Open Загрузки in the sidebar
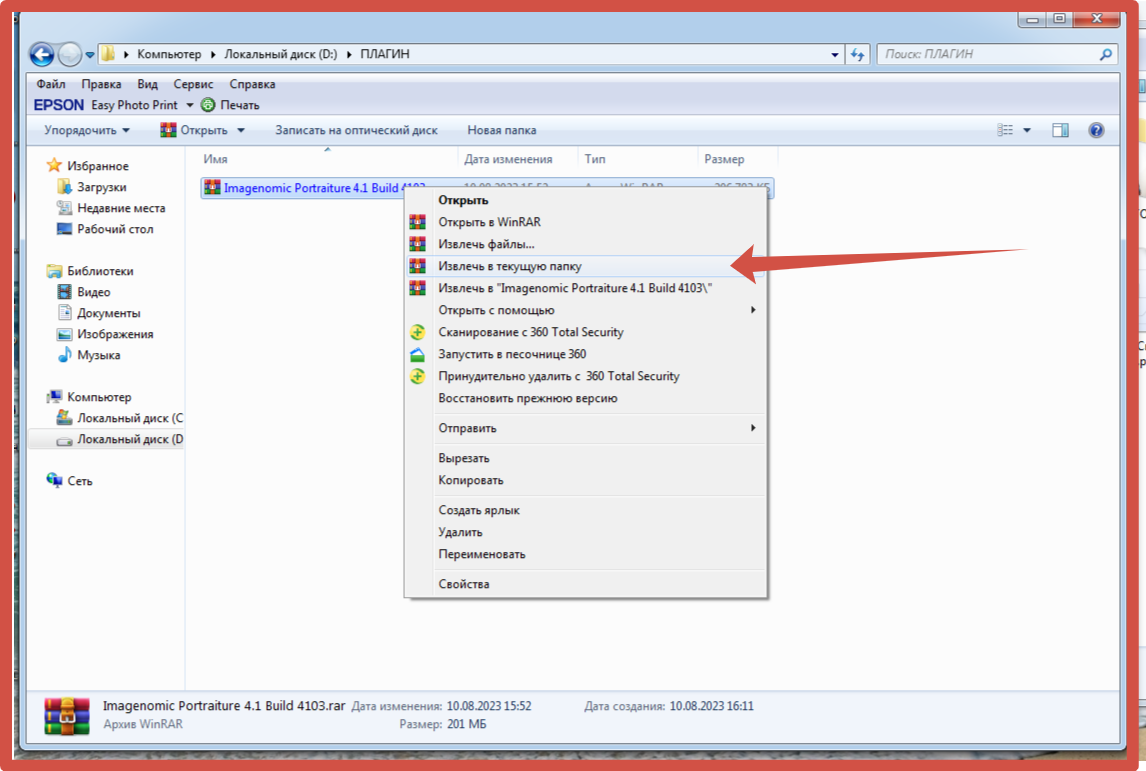1146x771 pixels. click(91, 187)
